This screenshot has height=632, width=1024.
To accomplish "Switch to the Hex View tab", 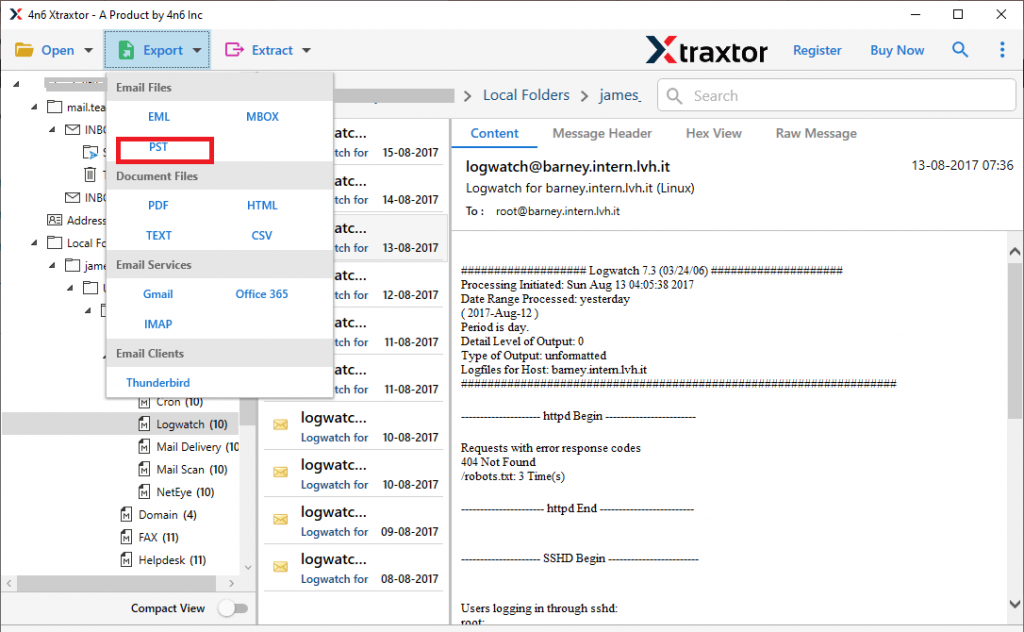I will point(714,133).
